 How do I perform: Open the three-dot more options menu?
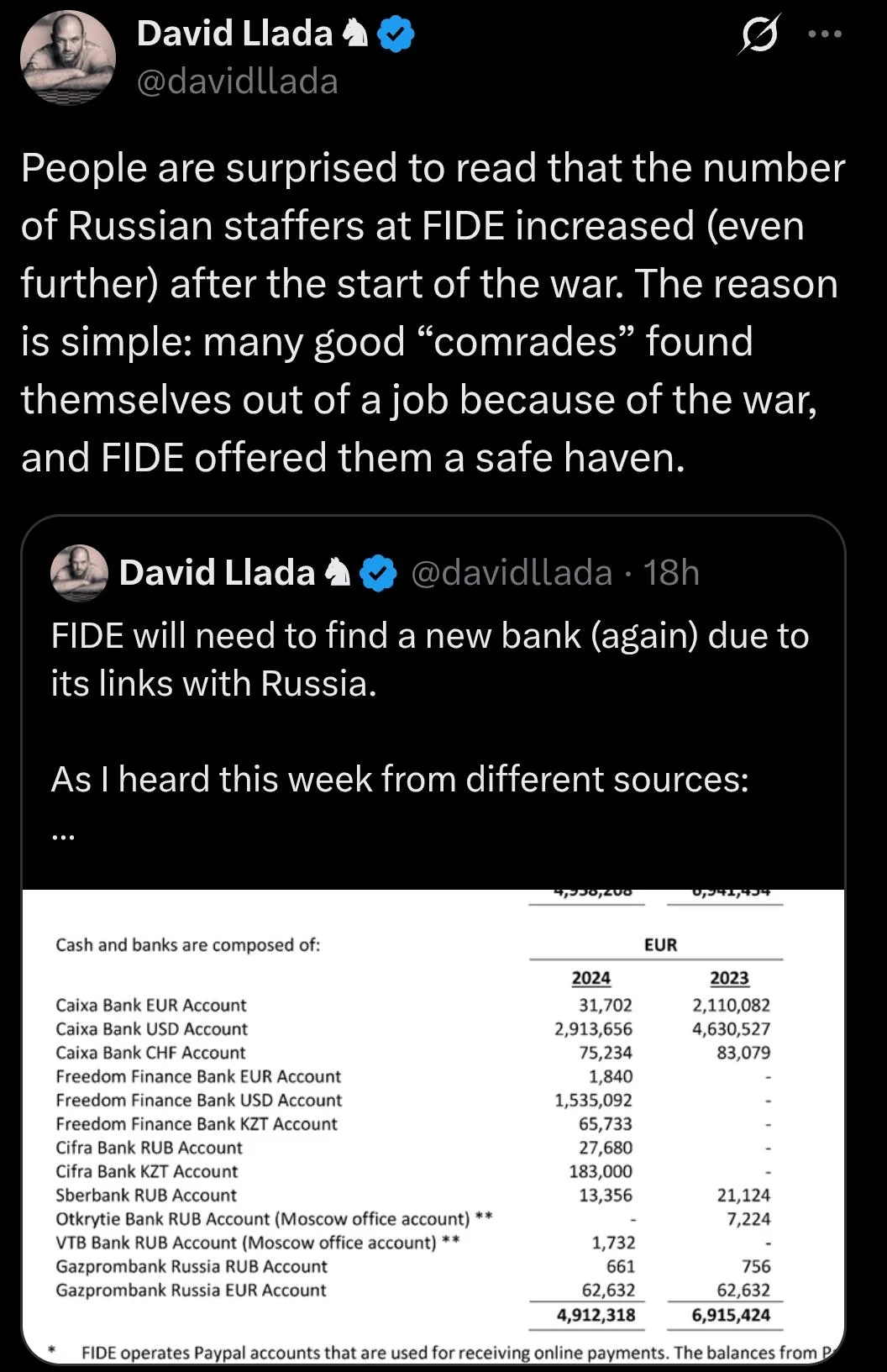click(824, 35)
